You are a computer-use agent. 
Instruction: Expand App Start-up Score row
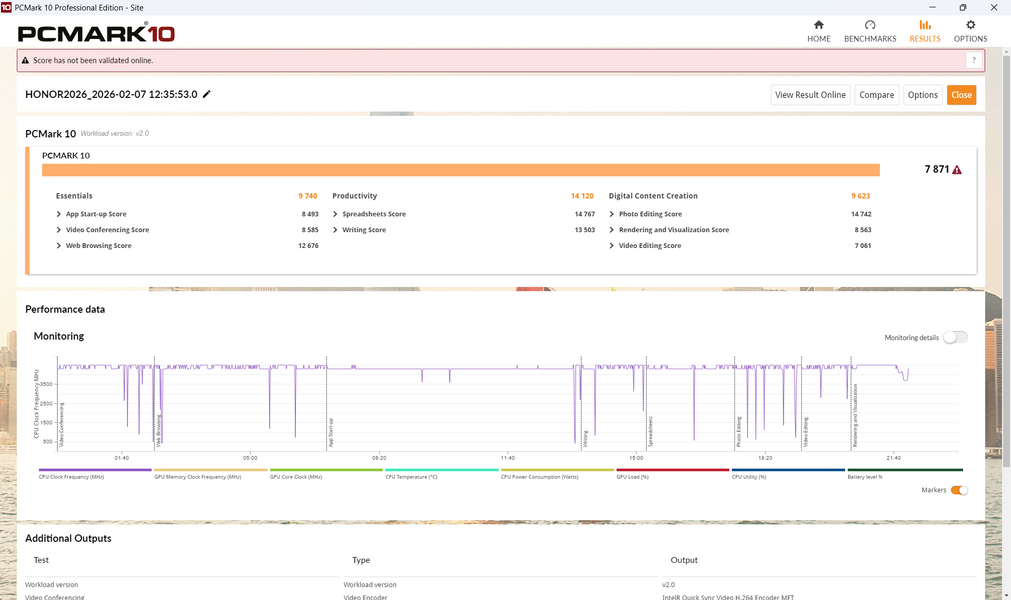point(59,214)
